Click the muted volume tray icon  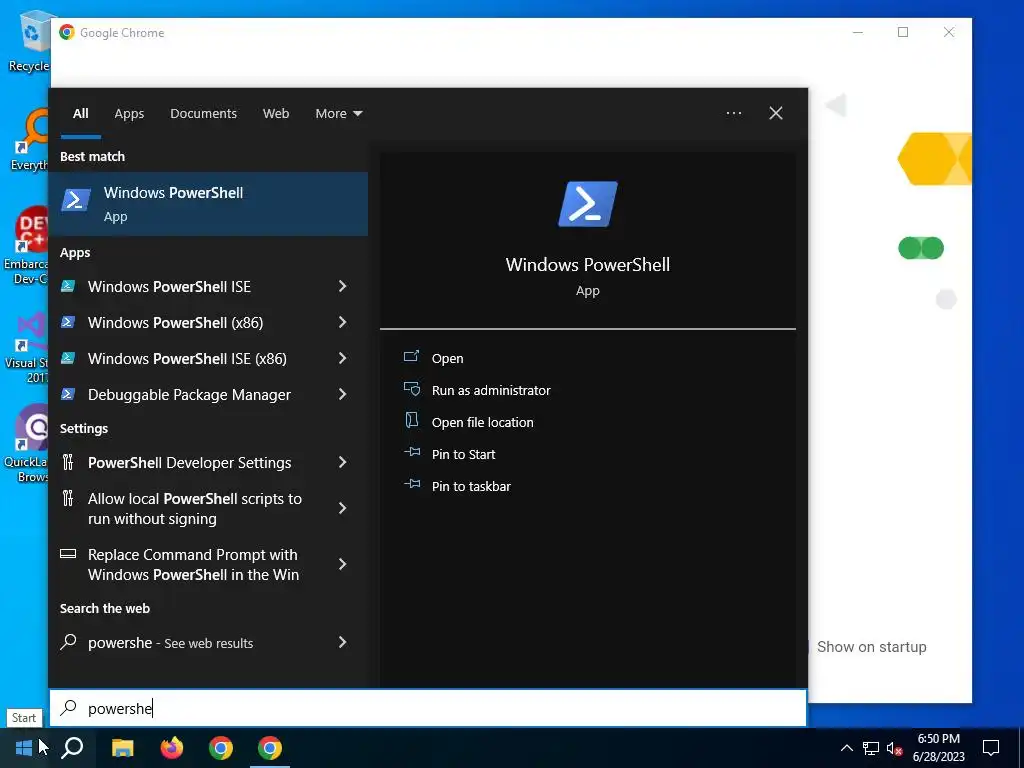tap(895, 748)
